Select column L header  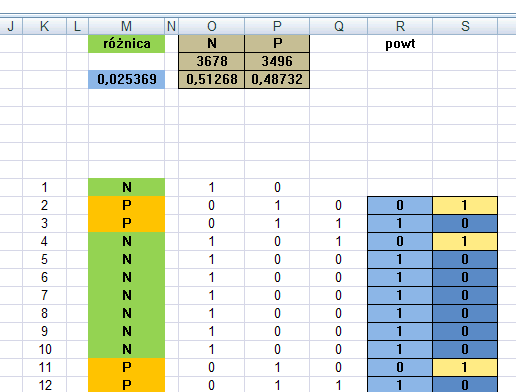coord(77,26)
